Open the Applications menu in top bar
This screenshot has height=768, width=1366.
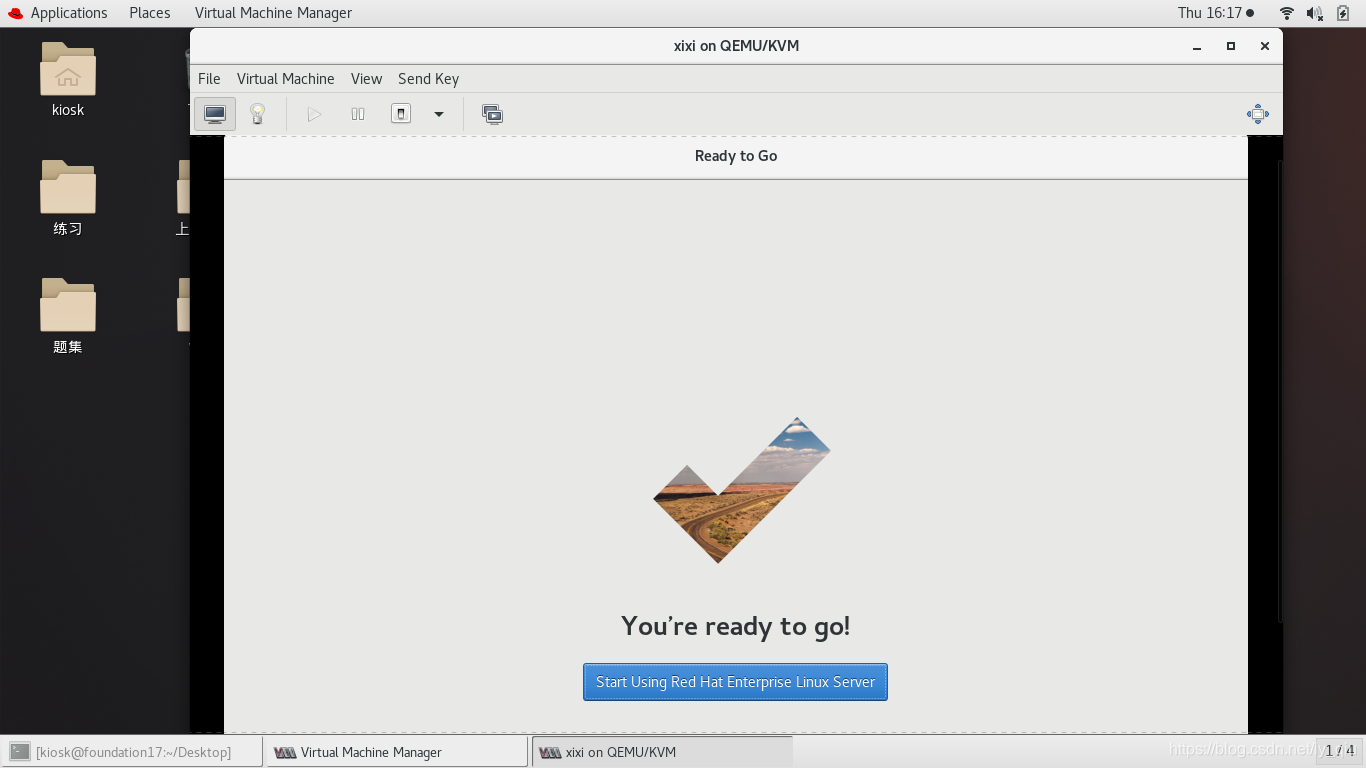69,13
